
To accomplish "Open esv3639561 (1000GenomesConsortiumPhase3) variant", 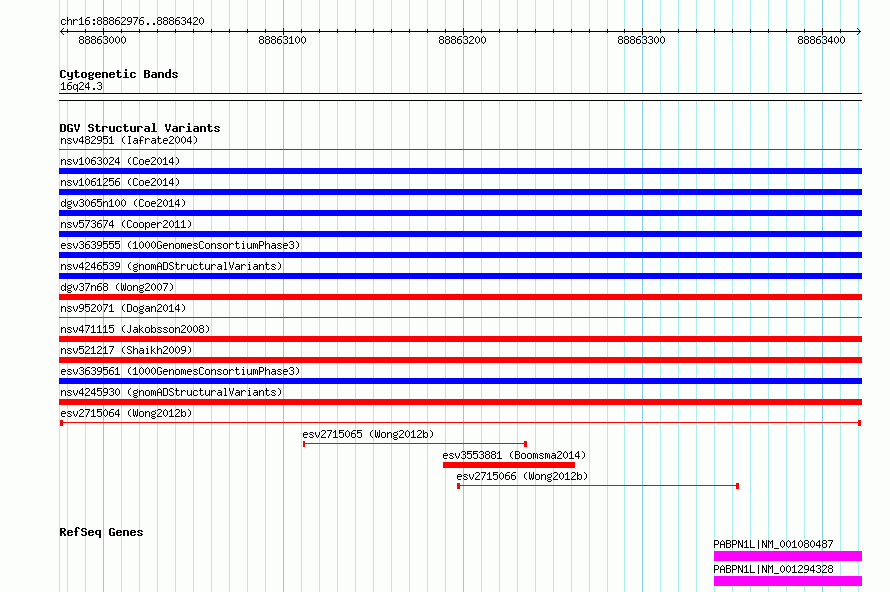I will click(180, 371).
